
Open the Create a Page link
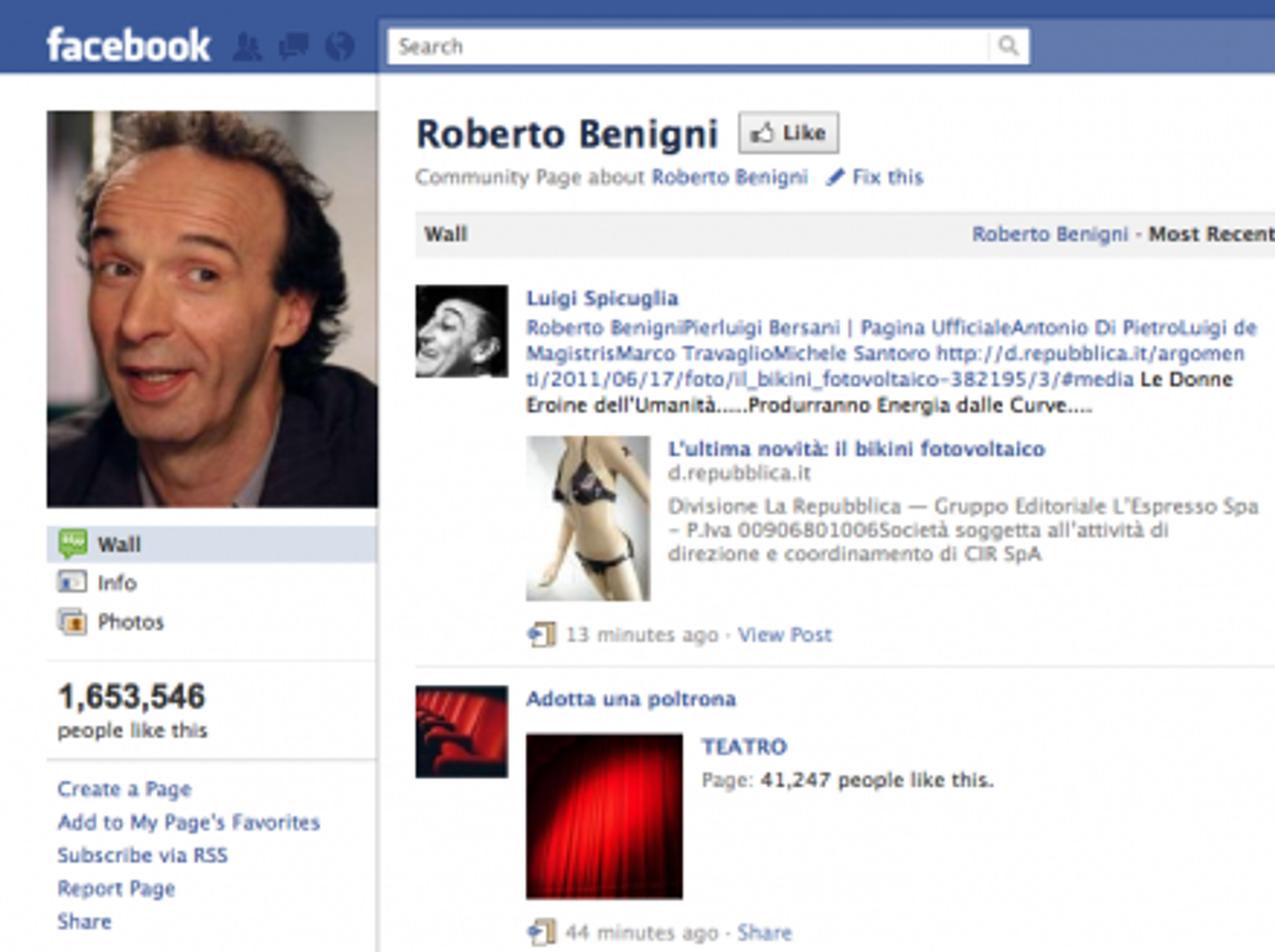(124, 789)
